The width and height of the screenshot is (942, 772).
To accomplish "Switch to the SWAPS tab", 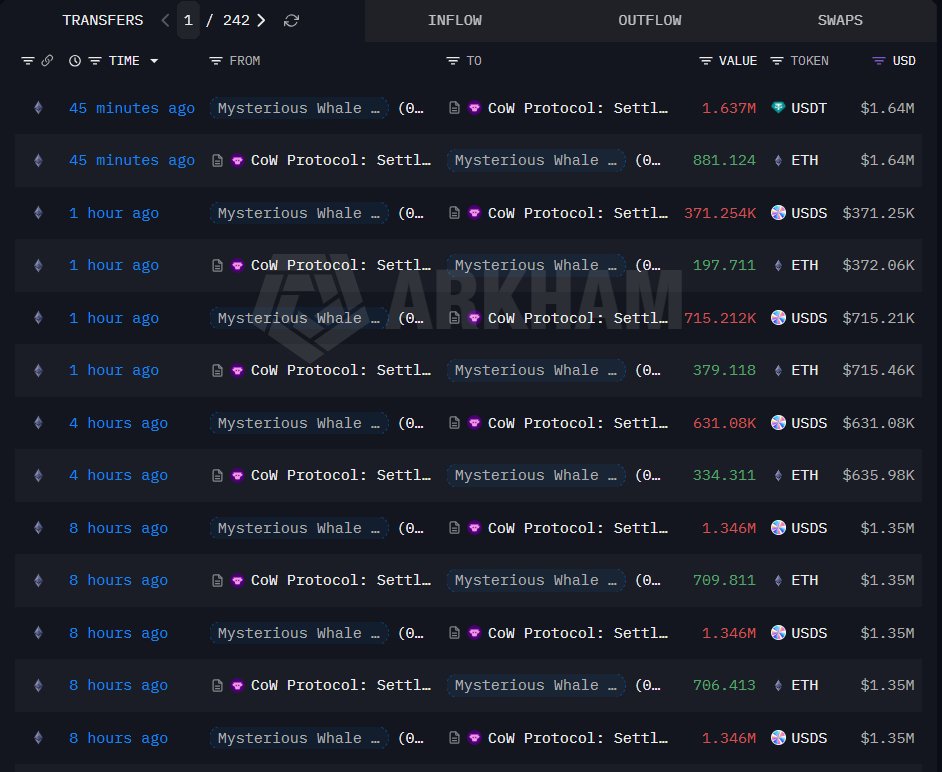I will pyautogui.click(x=840, y=20).
